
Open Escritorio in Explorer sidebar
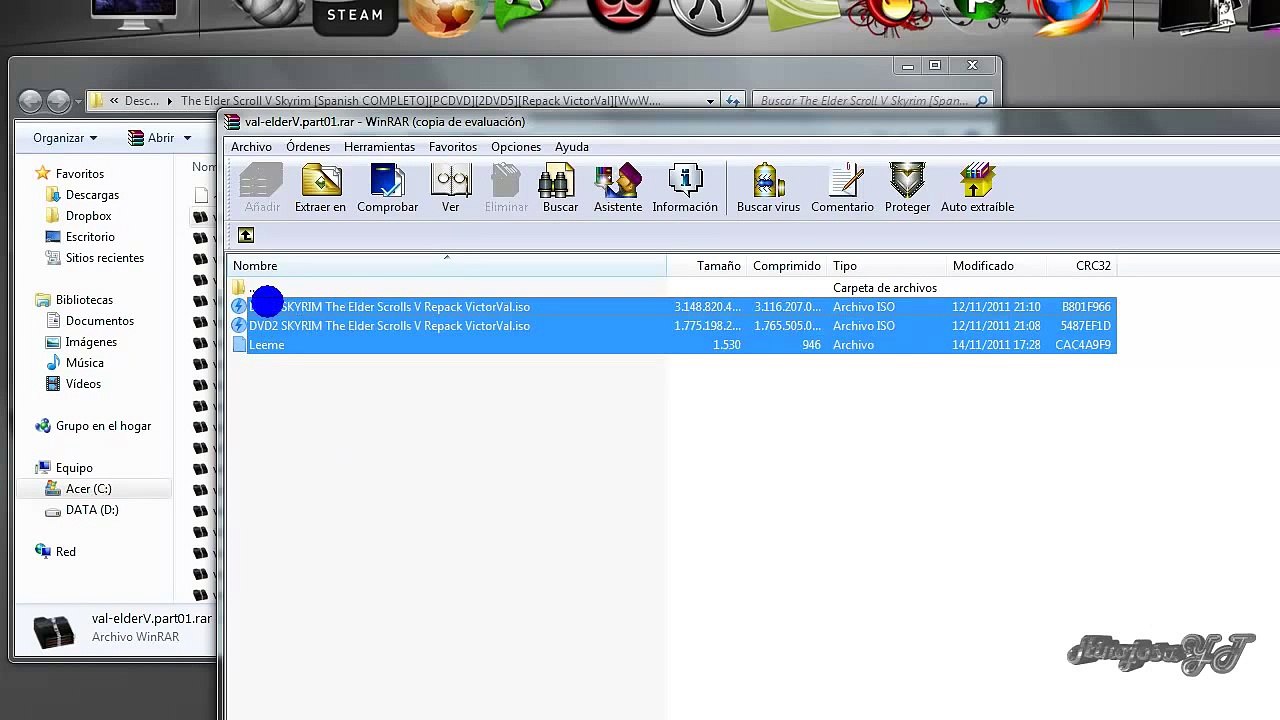pos(90,237)
